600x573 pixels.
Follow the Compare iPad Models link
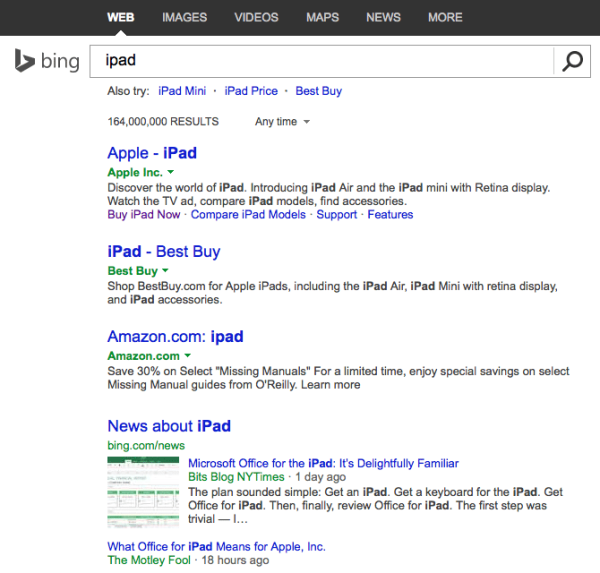248,214
